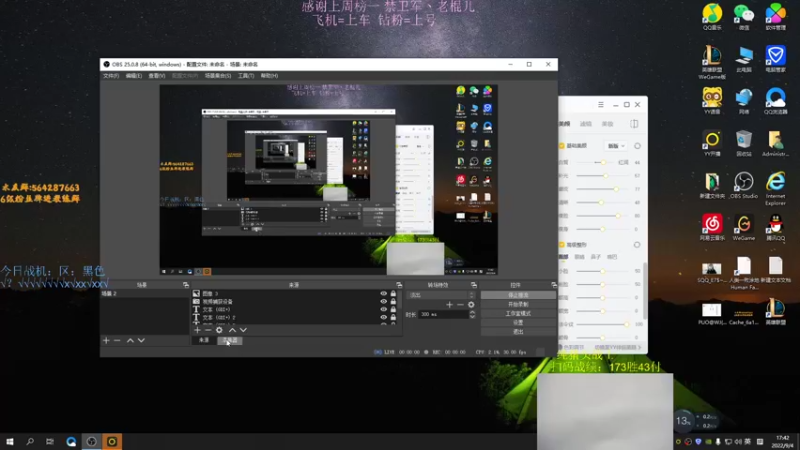Toggle the basic beauty yellow checkbox
Image resolution: width=800 pixels, height=450 pixels.
[562, 146]
